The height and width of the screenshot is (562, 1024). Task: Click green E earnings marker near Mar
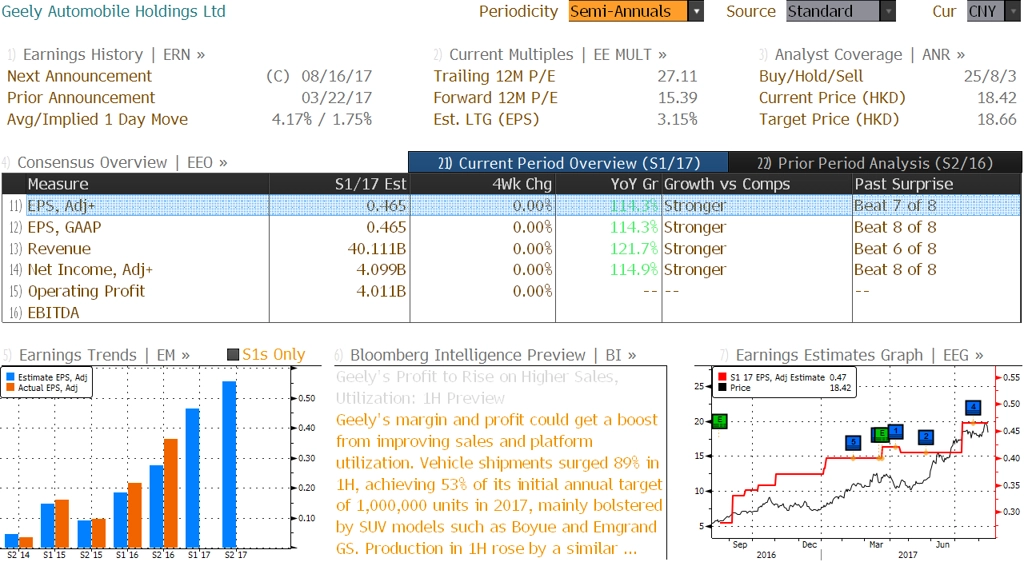point(880,434)
